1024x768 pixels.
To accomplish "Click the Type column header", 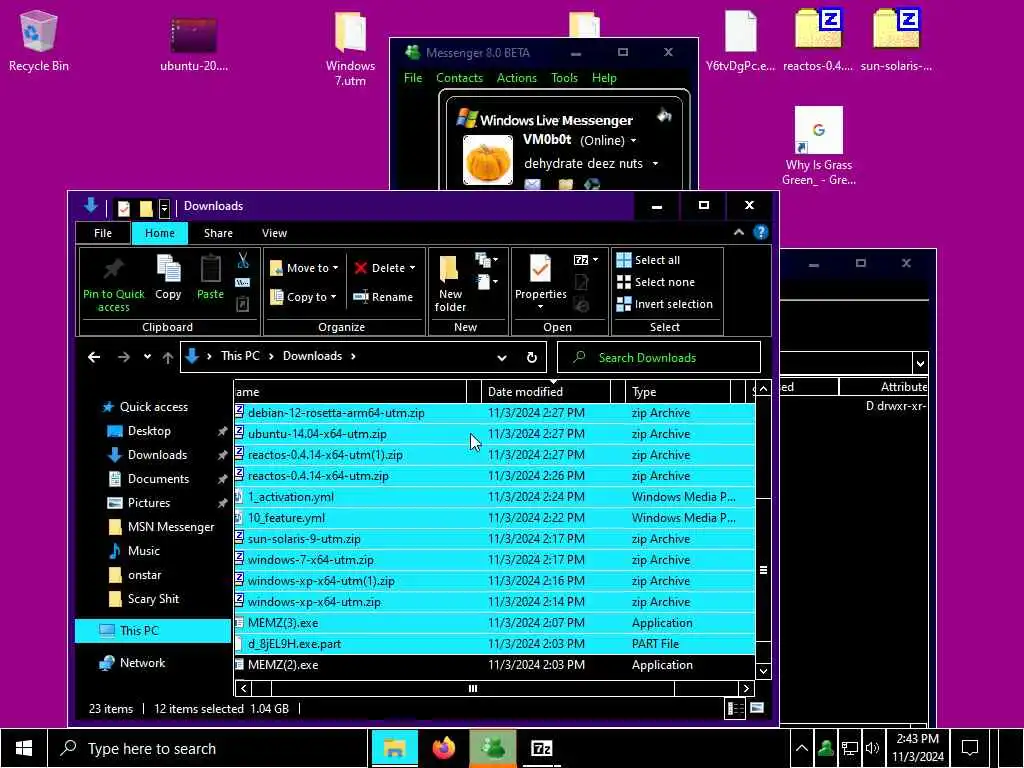I will (677, 392).
